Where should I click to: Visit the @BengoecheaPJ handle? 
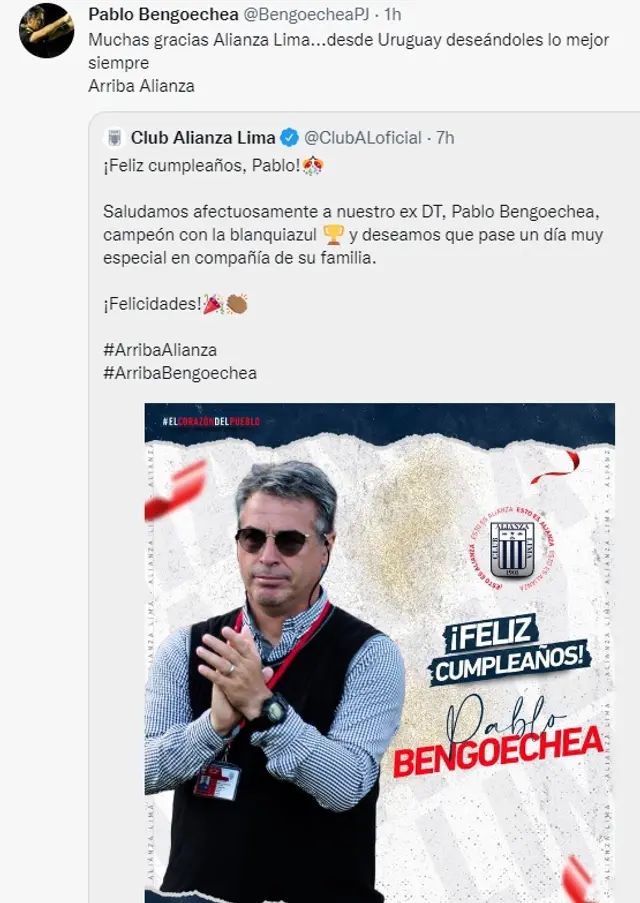(306, 14)
